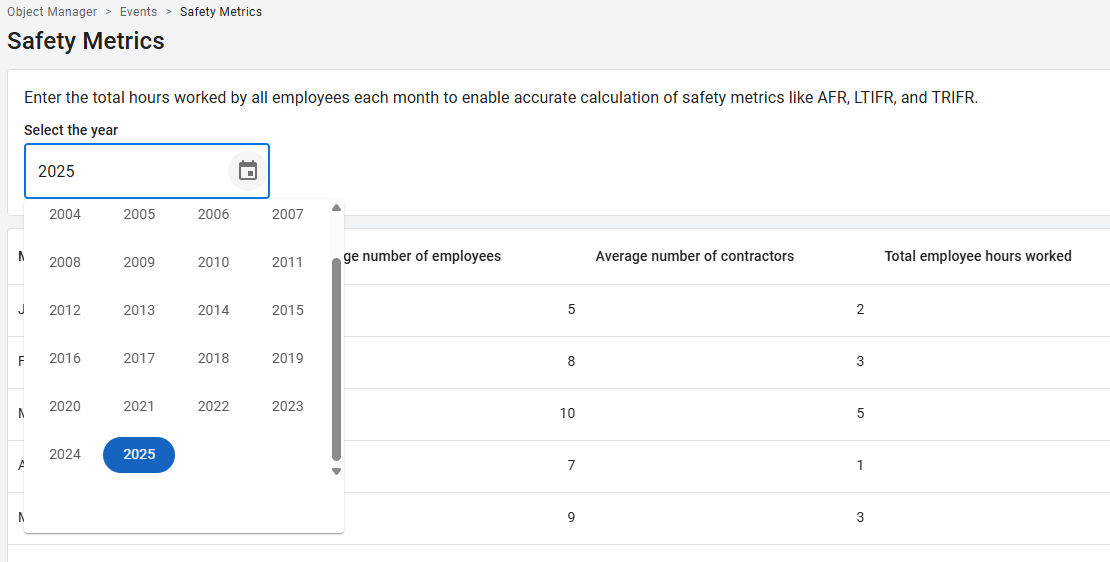Select year 2023 in the dropdown

287,406
